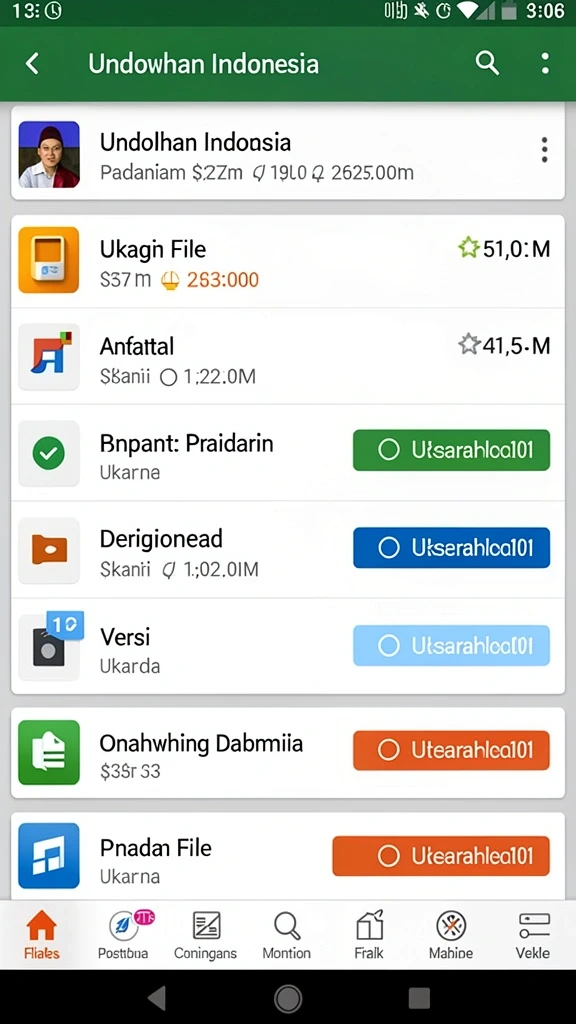Tap the Anfattal app icon
Screen dimensions: 576x1024
(49, 357)
